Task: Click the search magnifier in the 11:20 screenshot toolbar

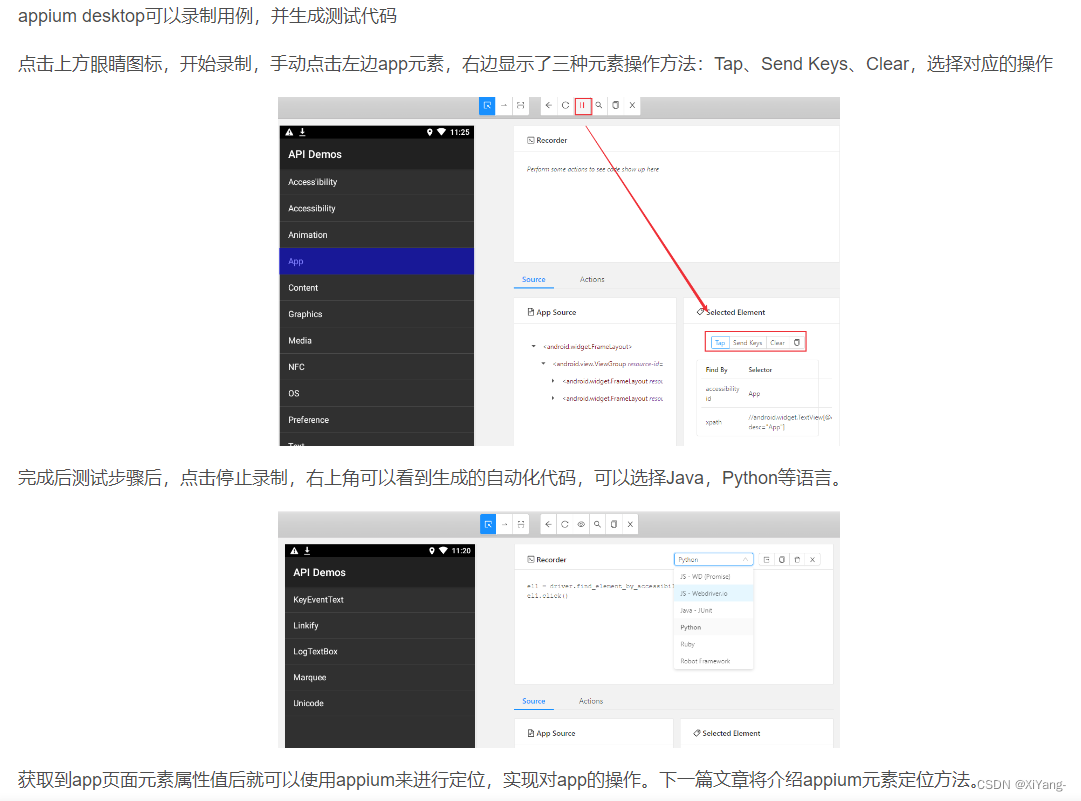Action: pyautogui.click(x=597, y=525)
